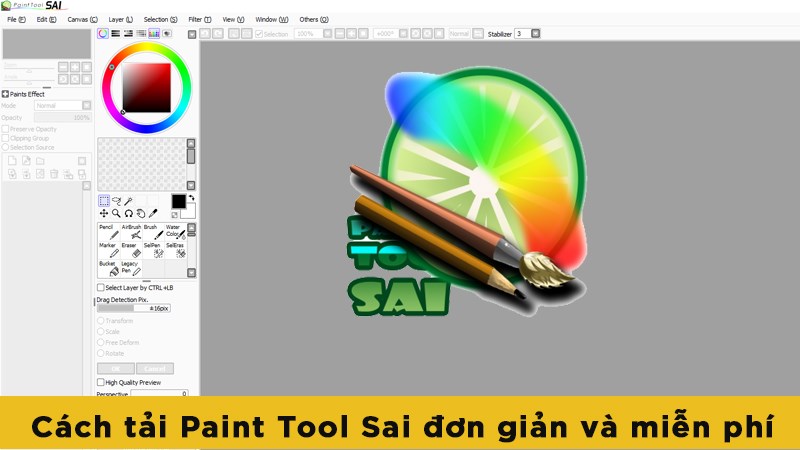Select the Transform radio option

[101, 321]
